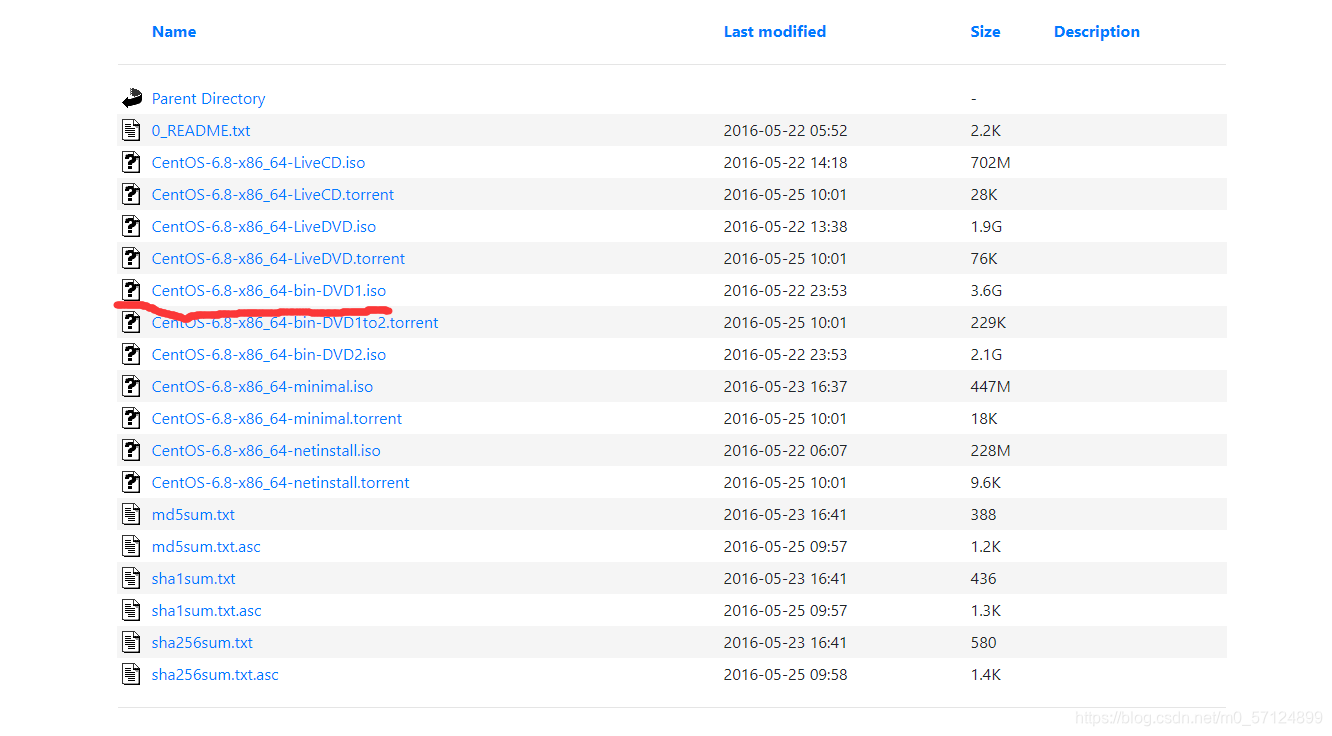Screen dimensions: 1332x736
Task: Click the unknown-file icon beside CentOS-6.8-x86_64-LiveCD.iso
Action: point(131,162)
